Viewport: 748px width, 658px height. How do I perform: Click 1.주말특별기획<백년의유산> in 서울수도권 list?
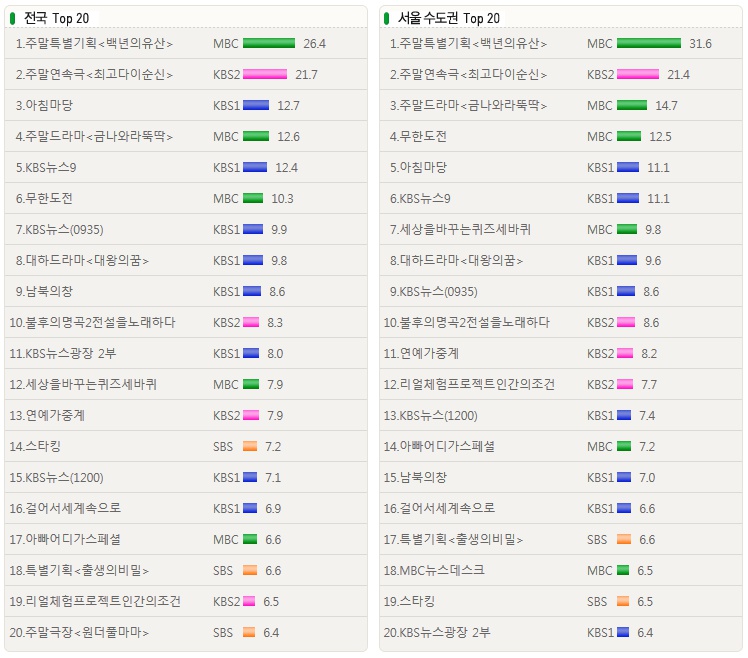click(468, 43)
